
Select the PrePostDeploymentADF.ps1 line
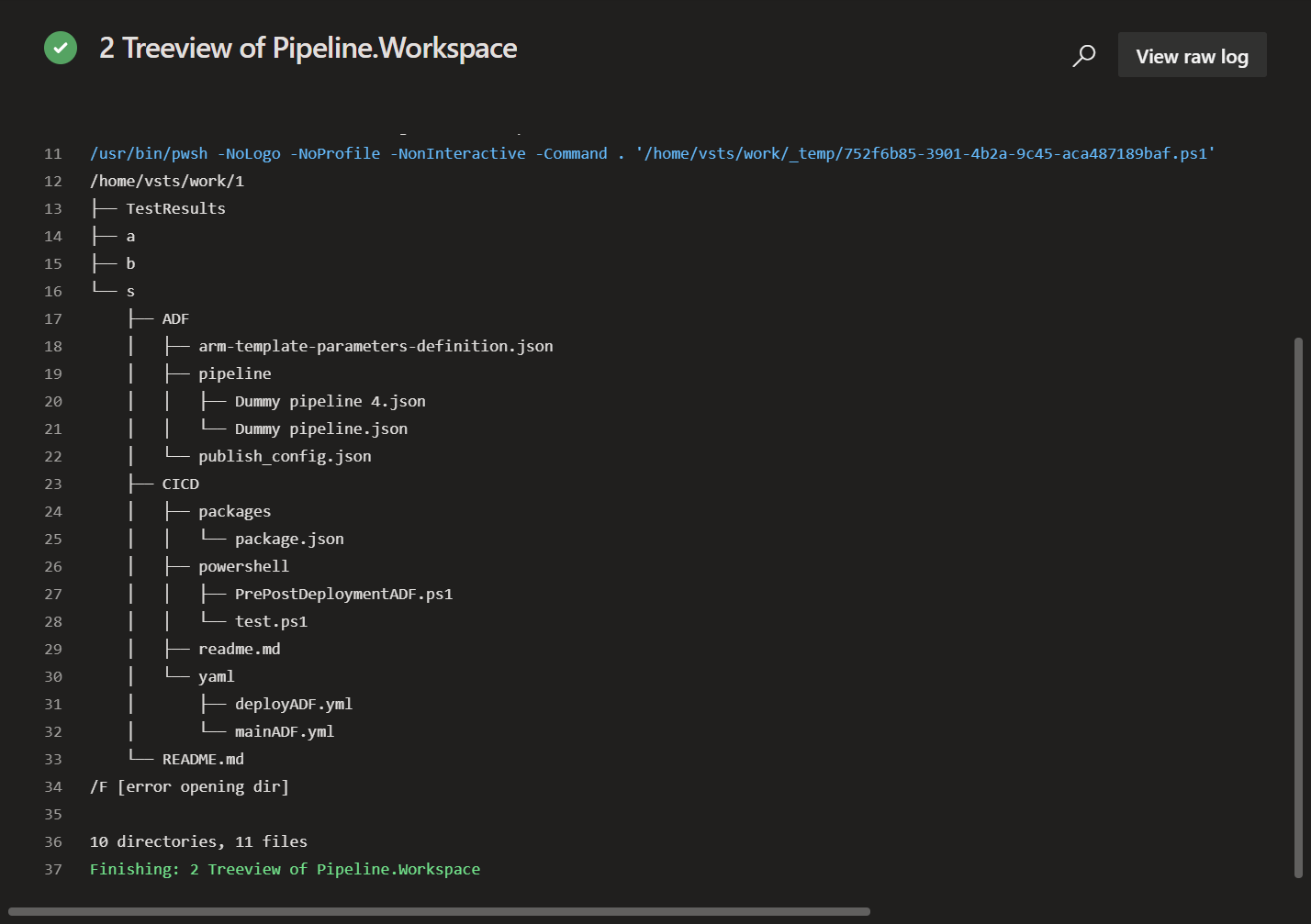coord(343,594)
